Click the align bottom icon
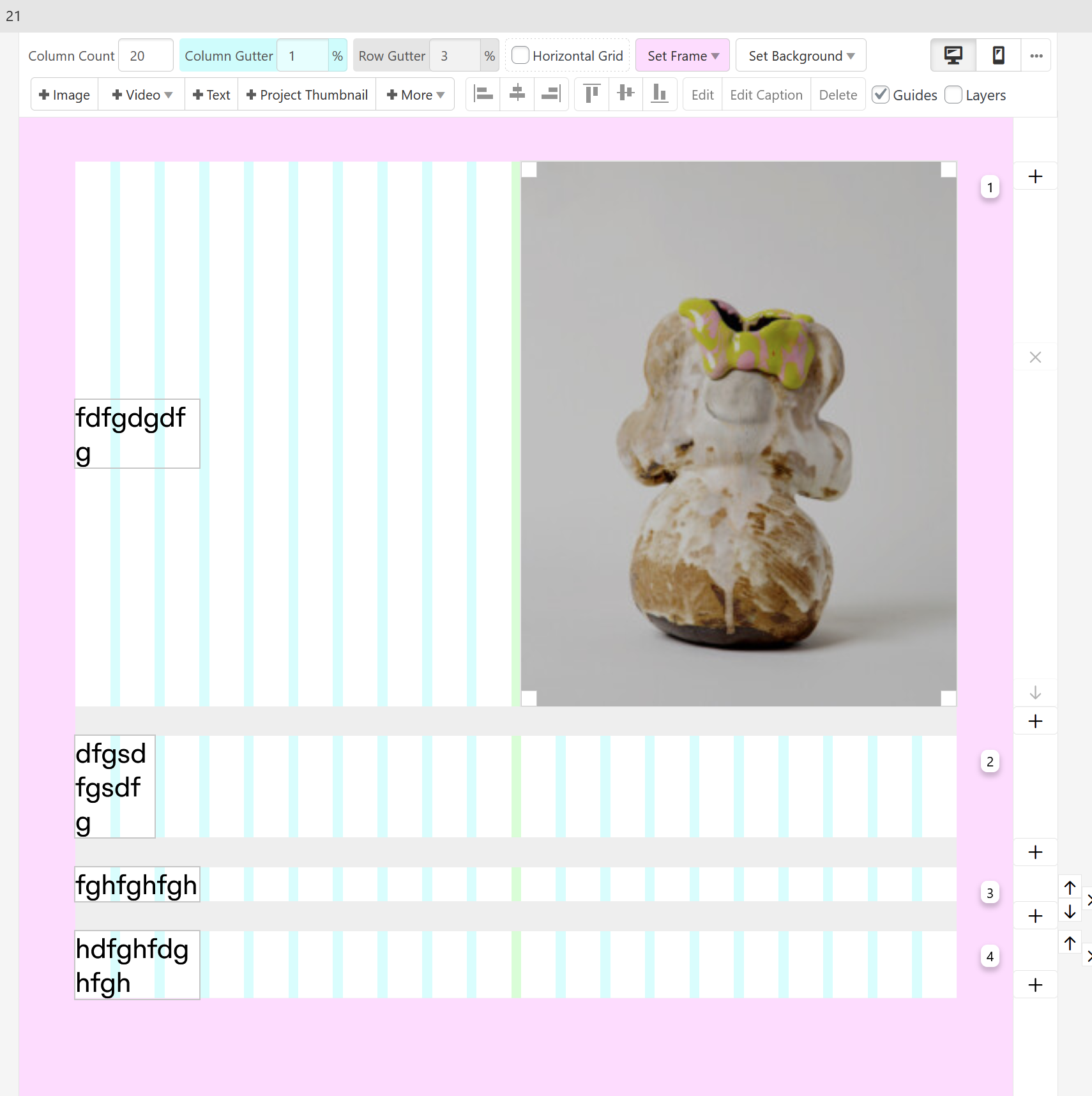The height and width of the screenshot is (1096, 1092). [x=660, y=95]
